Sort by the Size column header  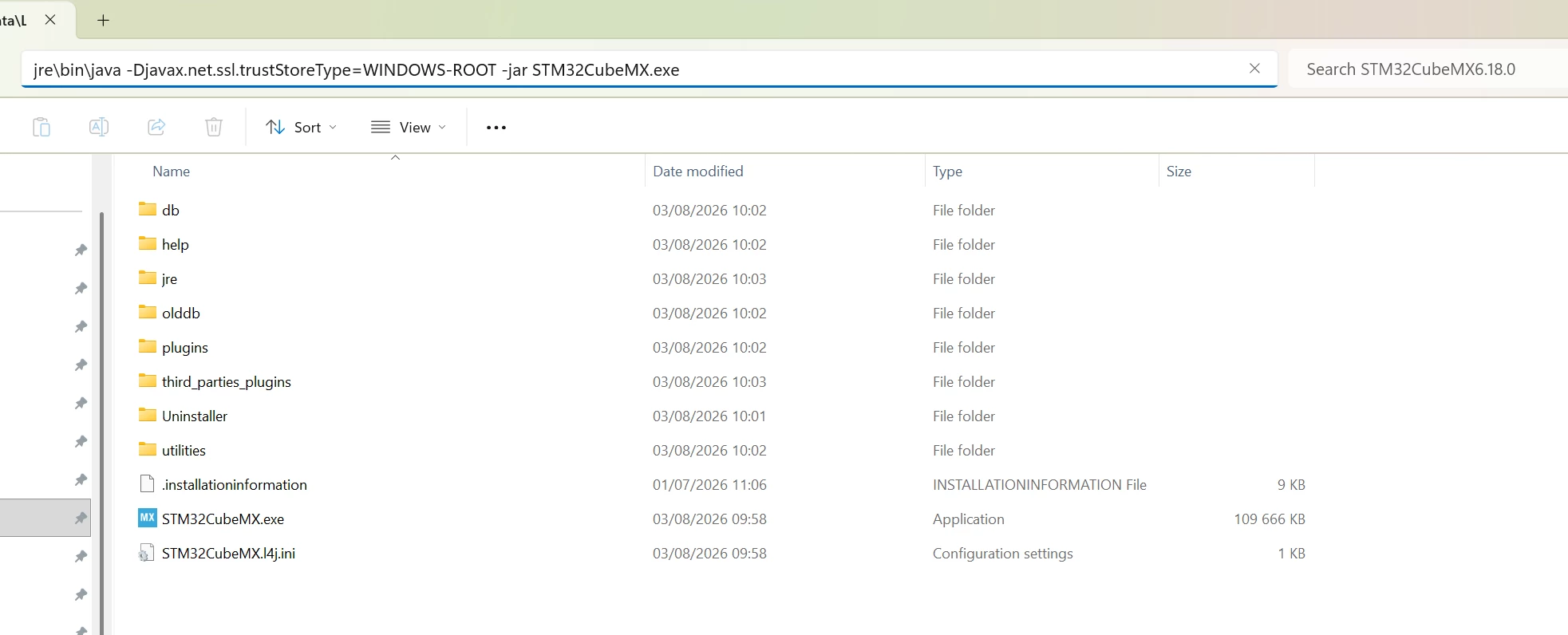[1179, 172]
